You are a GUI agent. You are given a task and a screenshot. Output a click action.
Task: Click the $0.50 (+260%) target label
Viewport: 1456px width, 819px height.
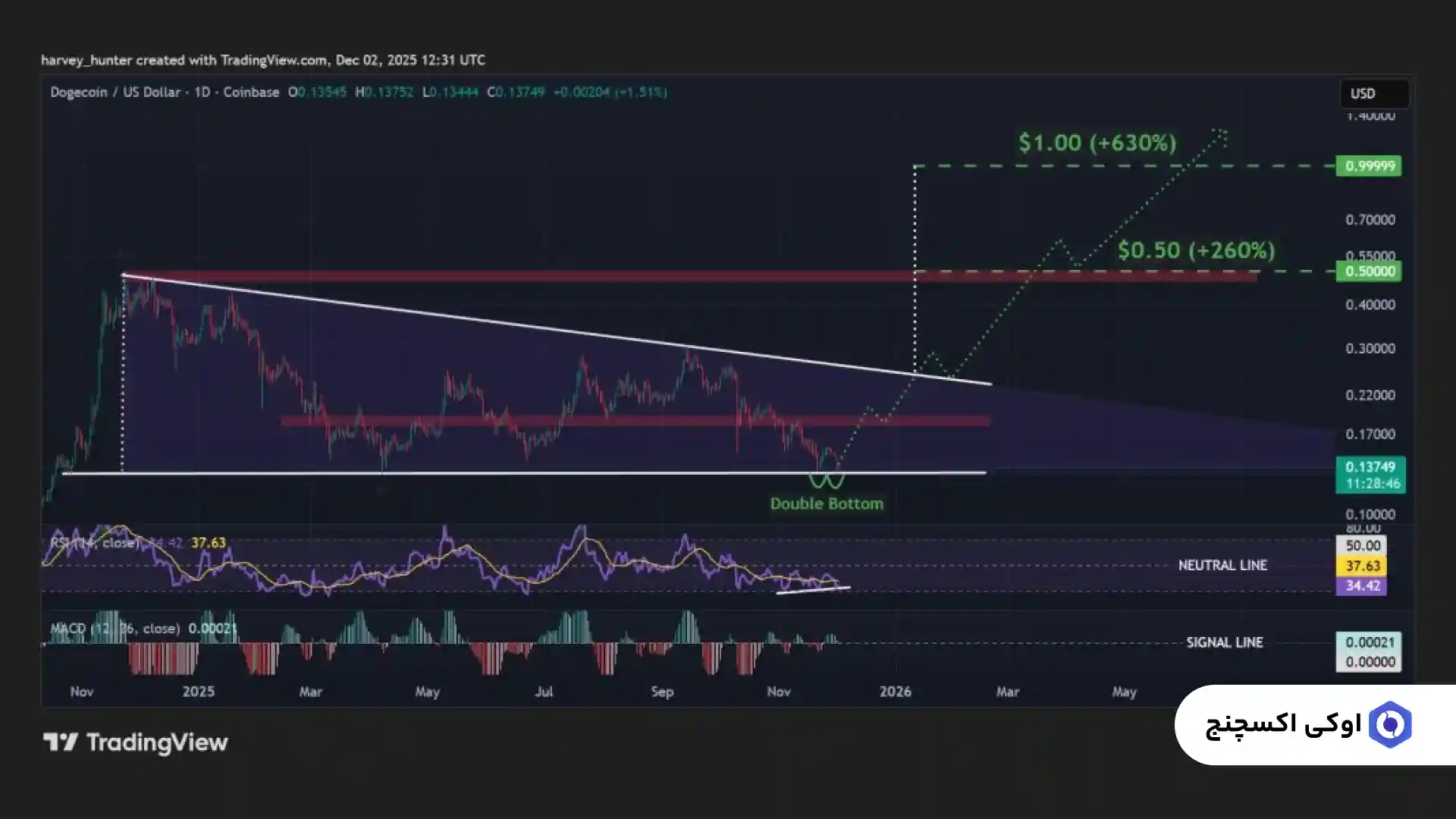[x=1196, y=250]
